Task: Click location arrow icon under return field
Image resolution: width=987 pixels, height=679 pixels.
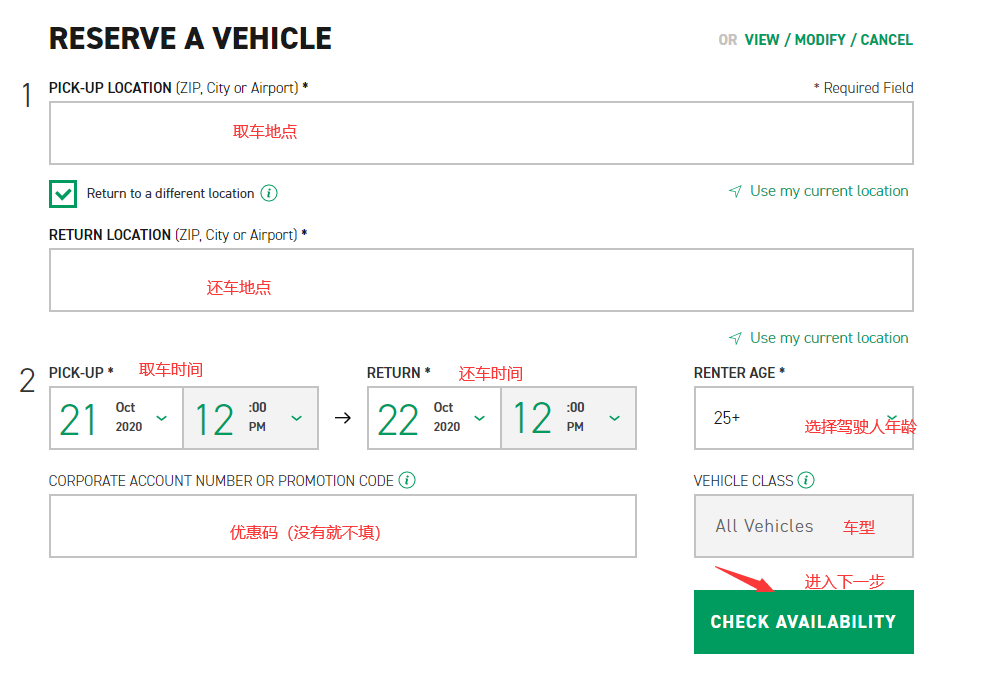Action: (x=735, y=338)
